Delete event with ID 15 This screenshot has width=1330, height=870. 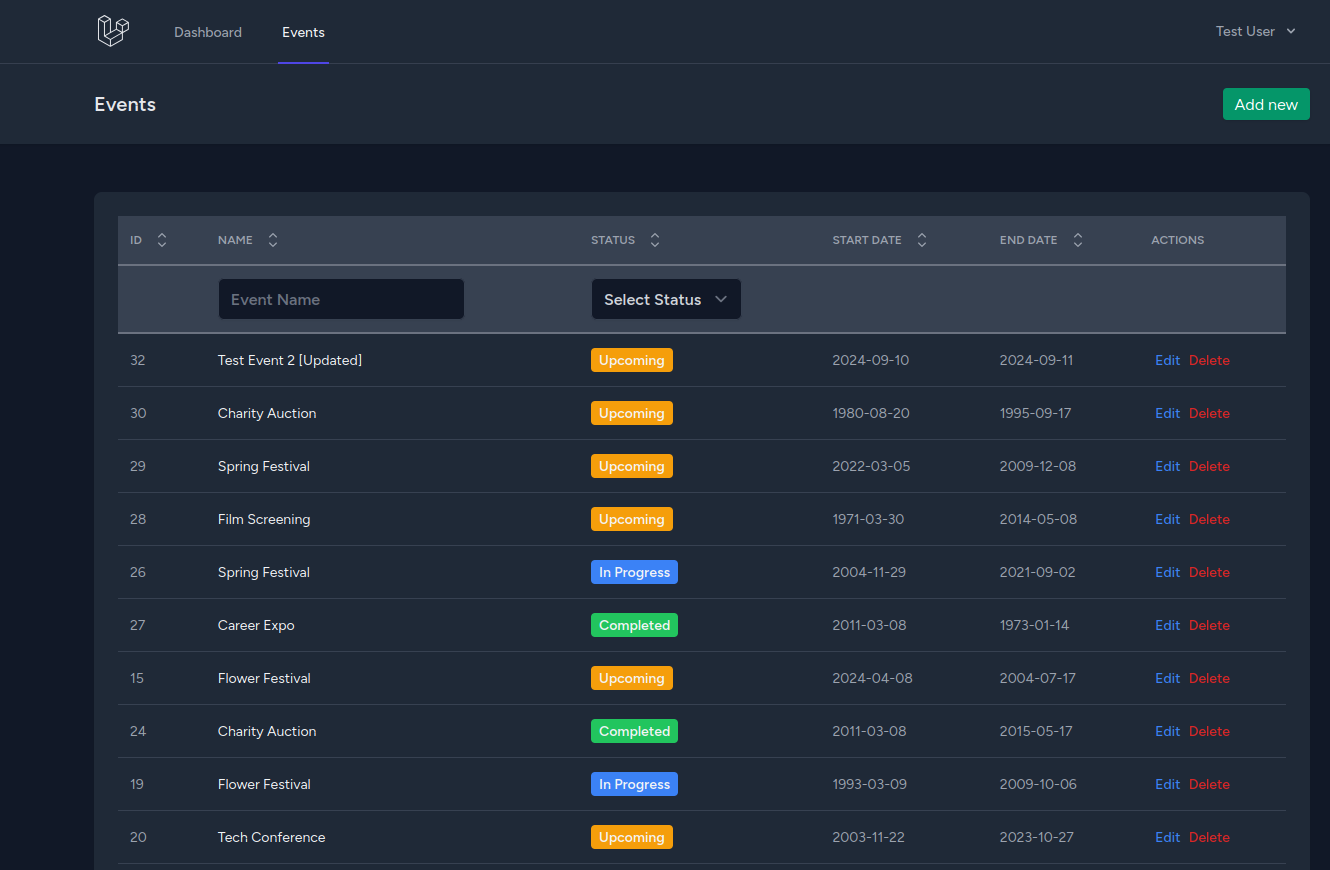pyautogui.click(x=1209, y=678)
